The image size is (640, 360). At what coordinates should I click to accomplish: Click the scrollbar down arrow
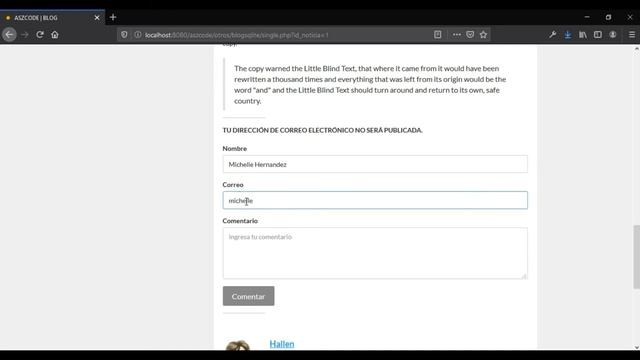tap(636, 347)
